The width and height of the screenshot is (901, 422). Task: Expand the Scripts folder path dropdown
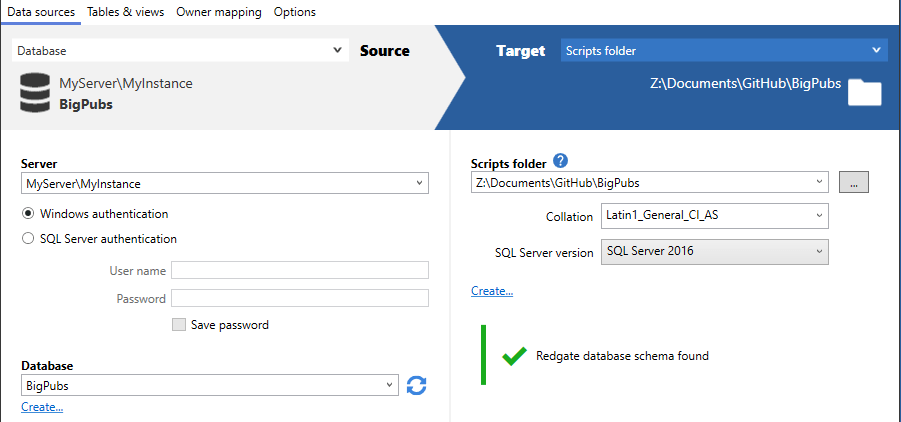650,183
